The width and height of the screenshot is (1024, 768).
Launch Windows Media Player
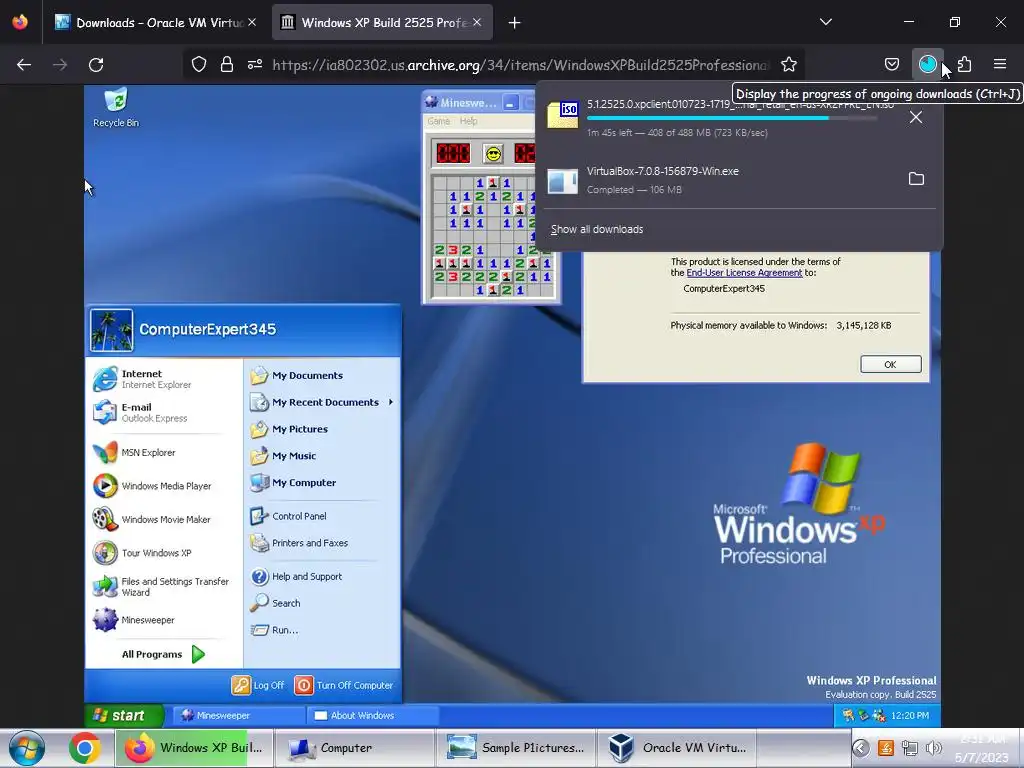[x=152, y=486]
